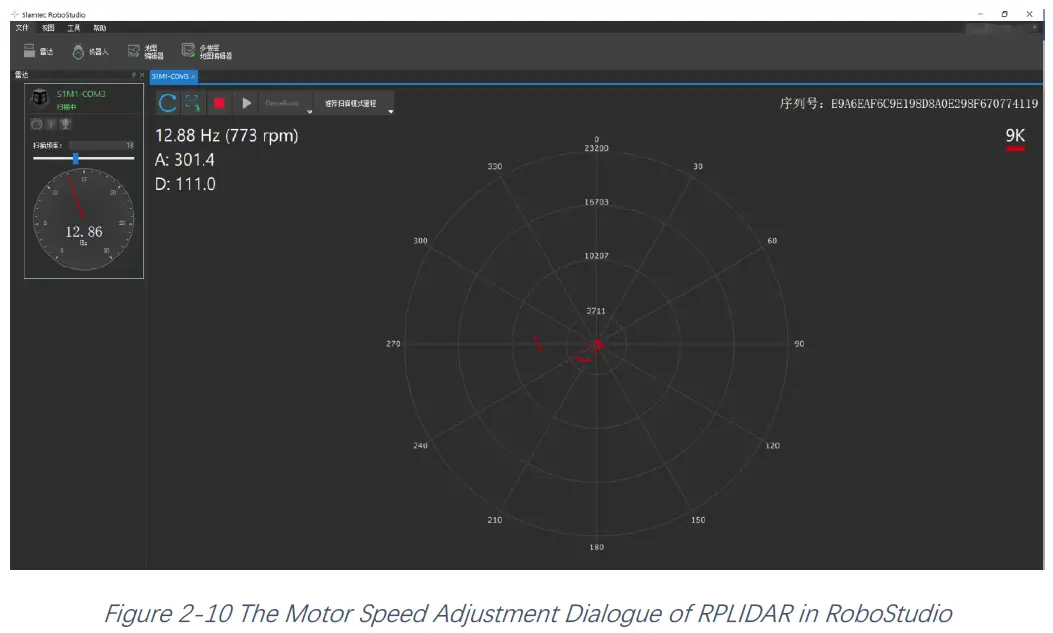Click the 16703 range ring label

596,202
